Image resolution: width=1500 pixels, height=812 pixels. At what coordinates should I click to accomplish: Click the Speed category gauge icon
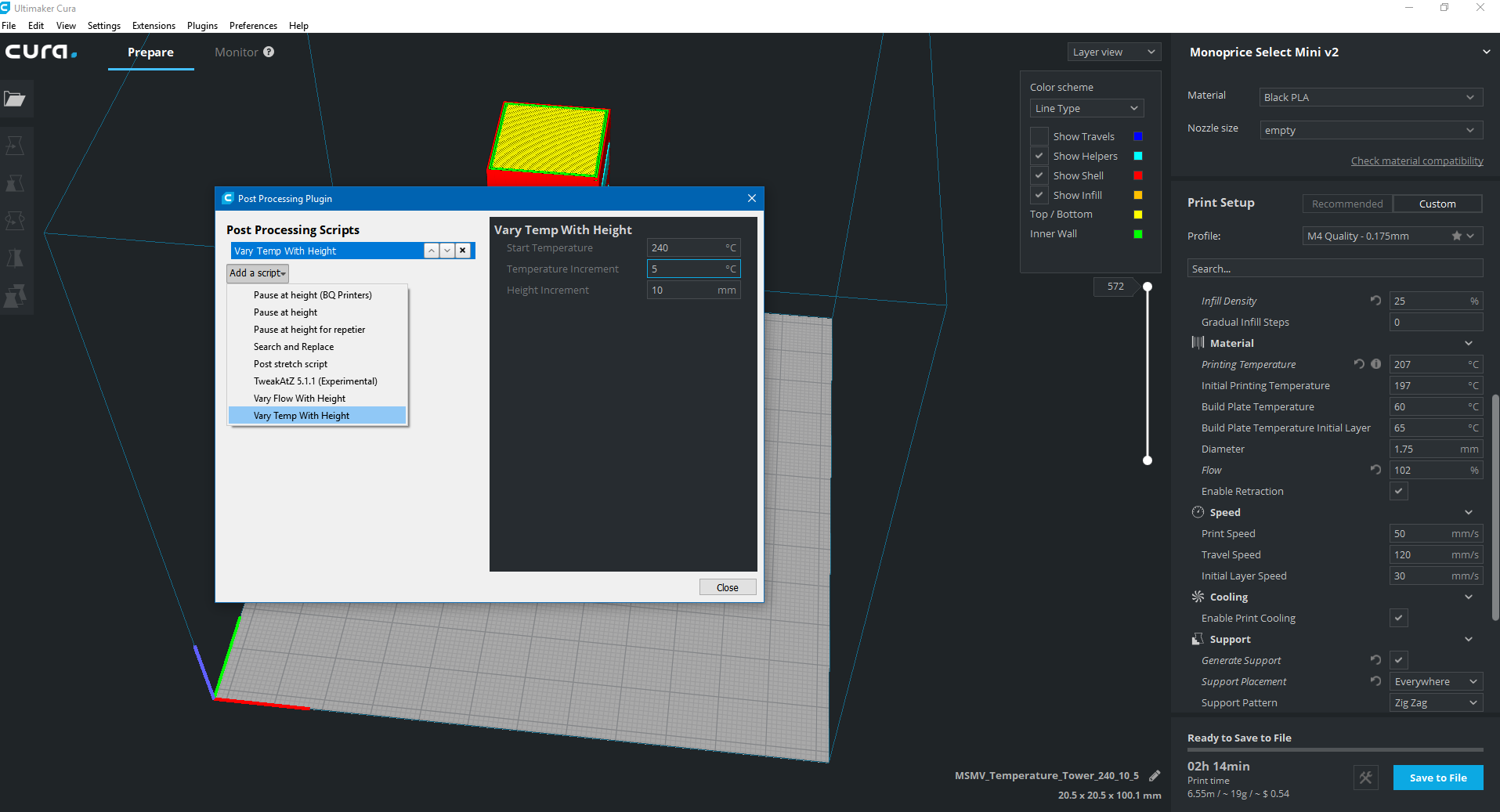[x=1198, y=512]
